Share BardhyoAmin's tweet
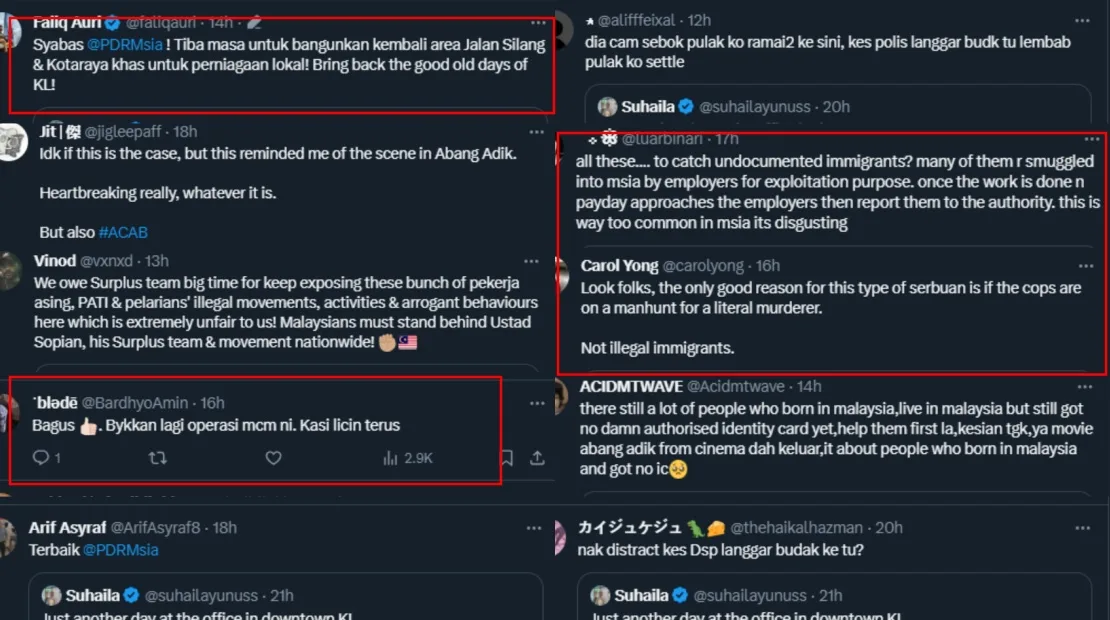The width and height of the screenshot is (1110, 620). 537,458
